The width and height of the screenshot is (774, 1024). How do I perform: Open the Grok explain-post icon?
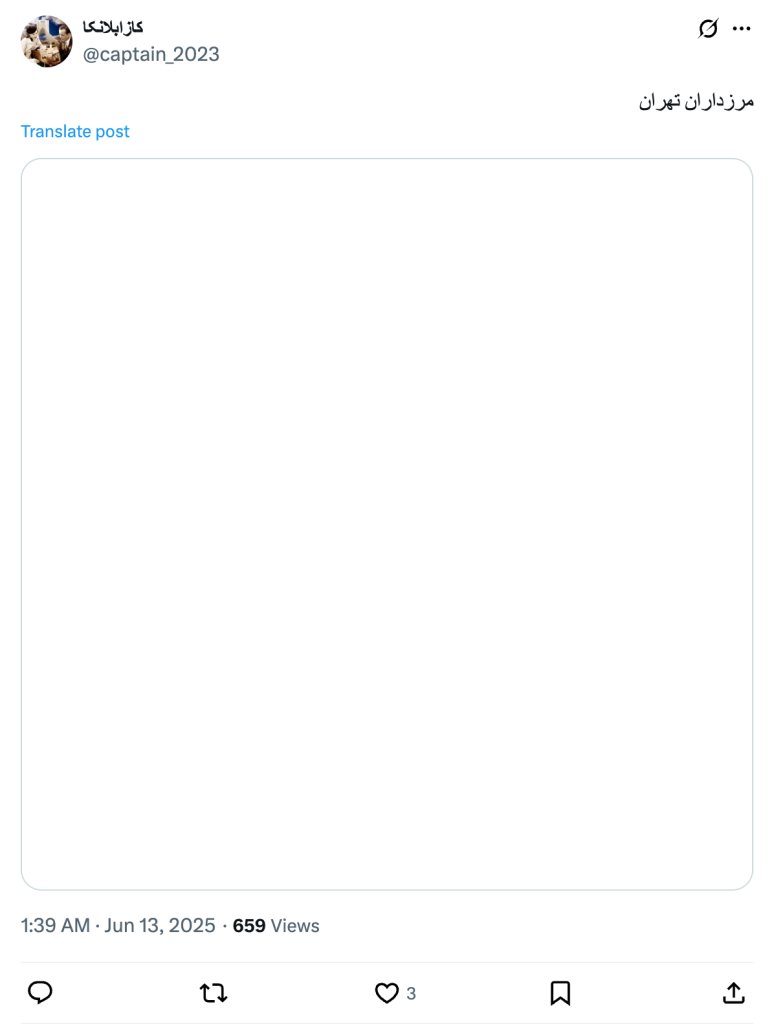(x=708, y=29)
